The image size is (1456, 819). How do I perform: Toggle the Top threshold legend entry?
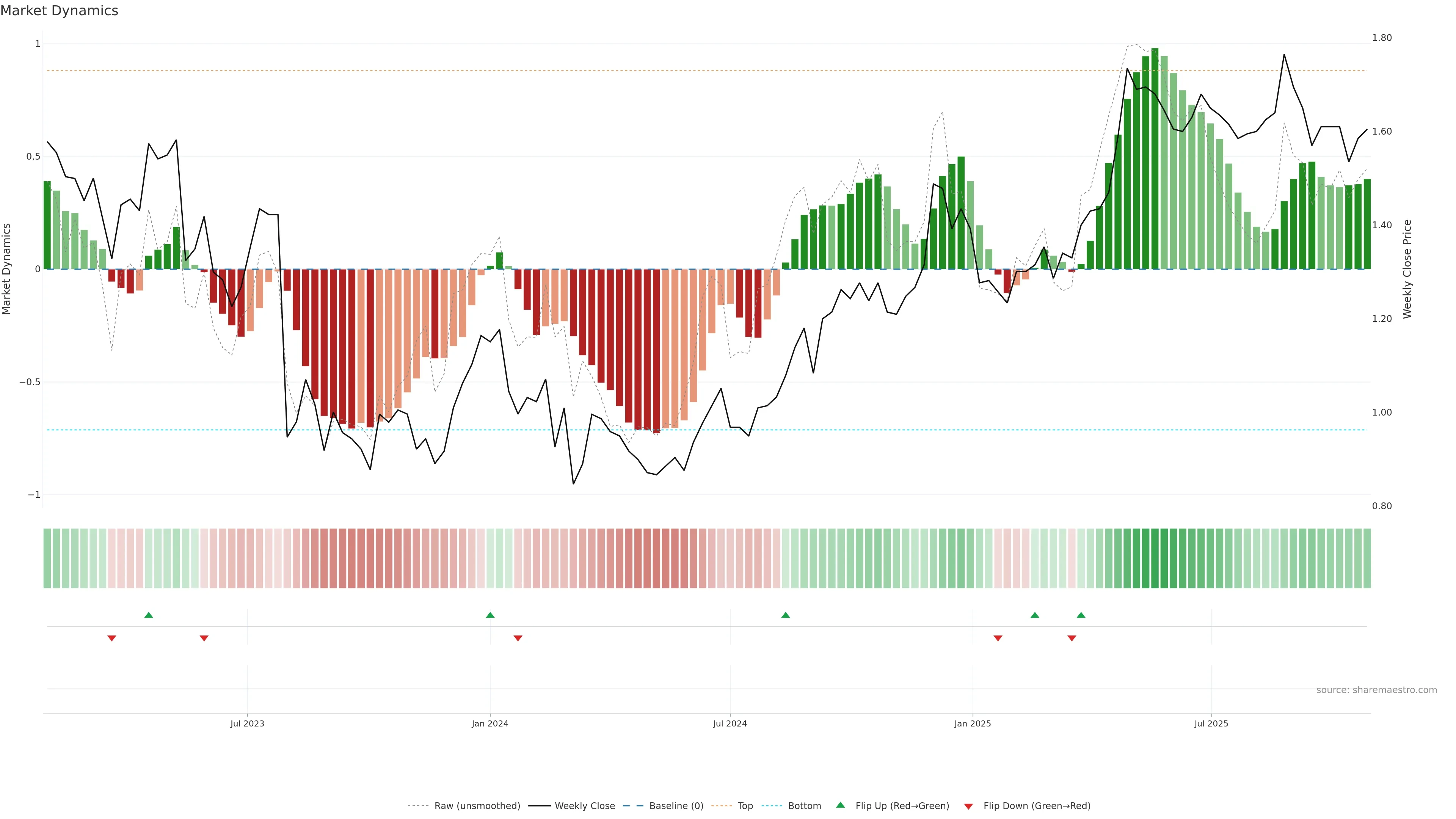[x=745, y=806]
